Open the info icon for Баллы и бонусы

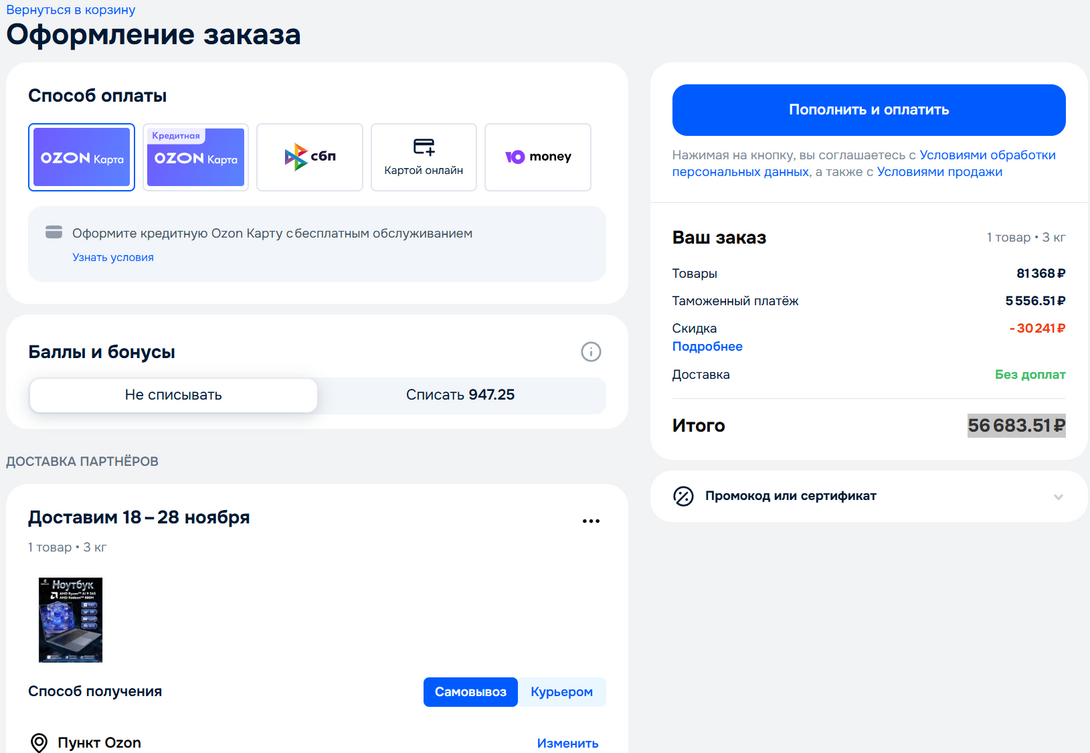591,351
